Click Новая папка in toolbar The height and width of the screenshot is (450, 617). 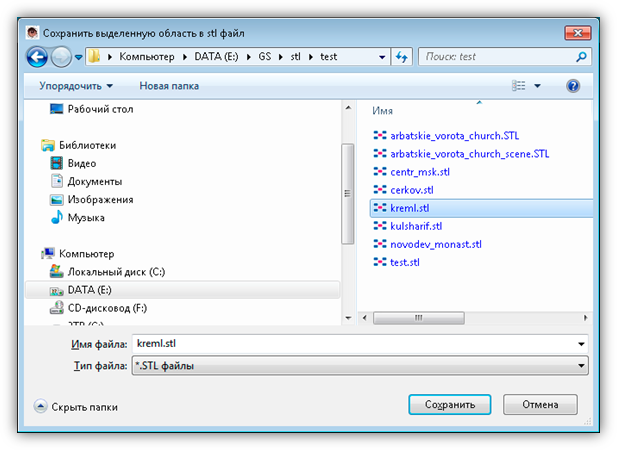(x=167, y=86)
